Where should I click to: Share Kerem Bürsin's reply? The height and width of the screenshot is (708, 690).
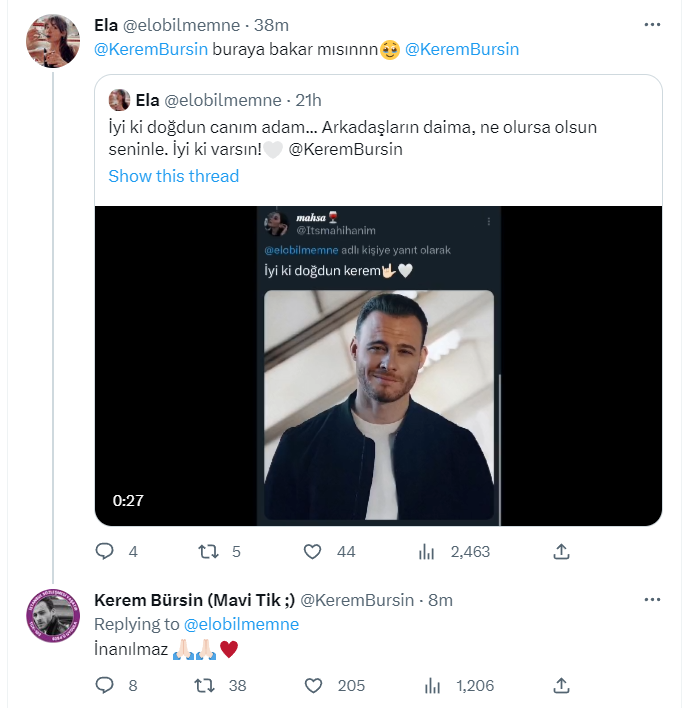pyautogui.click(x=562, y=685)
